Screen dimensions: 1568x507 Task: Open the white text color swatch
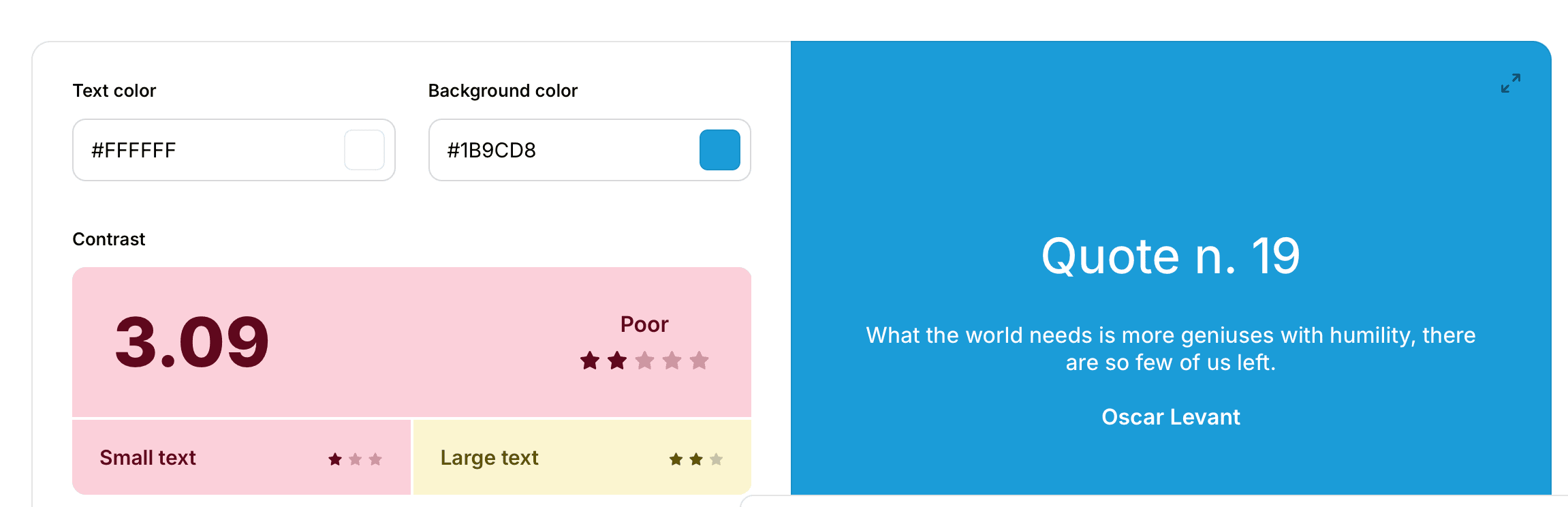tap(364, 150)
